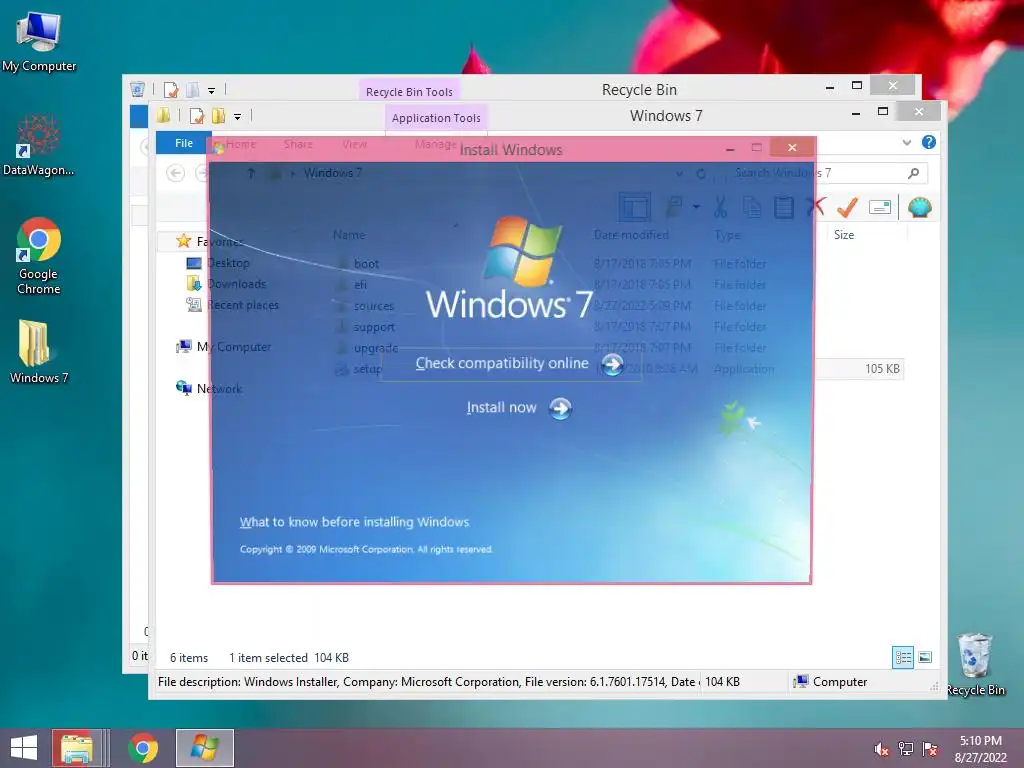The height and width of the screenshot is (768, 1024).
Task: Minimize the Install Windows dialog
Action: [730, 149]
